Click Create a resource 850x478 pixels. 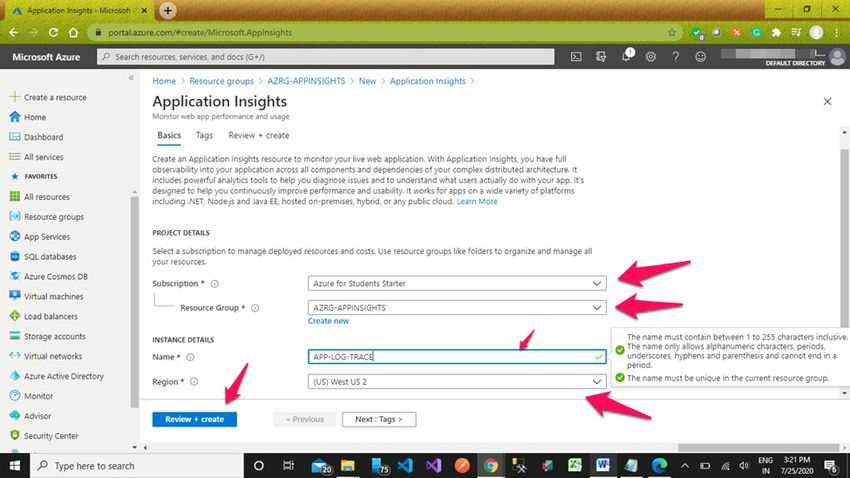coord(48,97)
